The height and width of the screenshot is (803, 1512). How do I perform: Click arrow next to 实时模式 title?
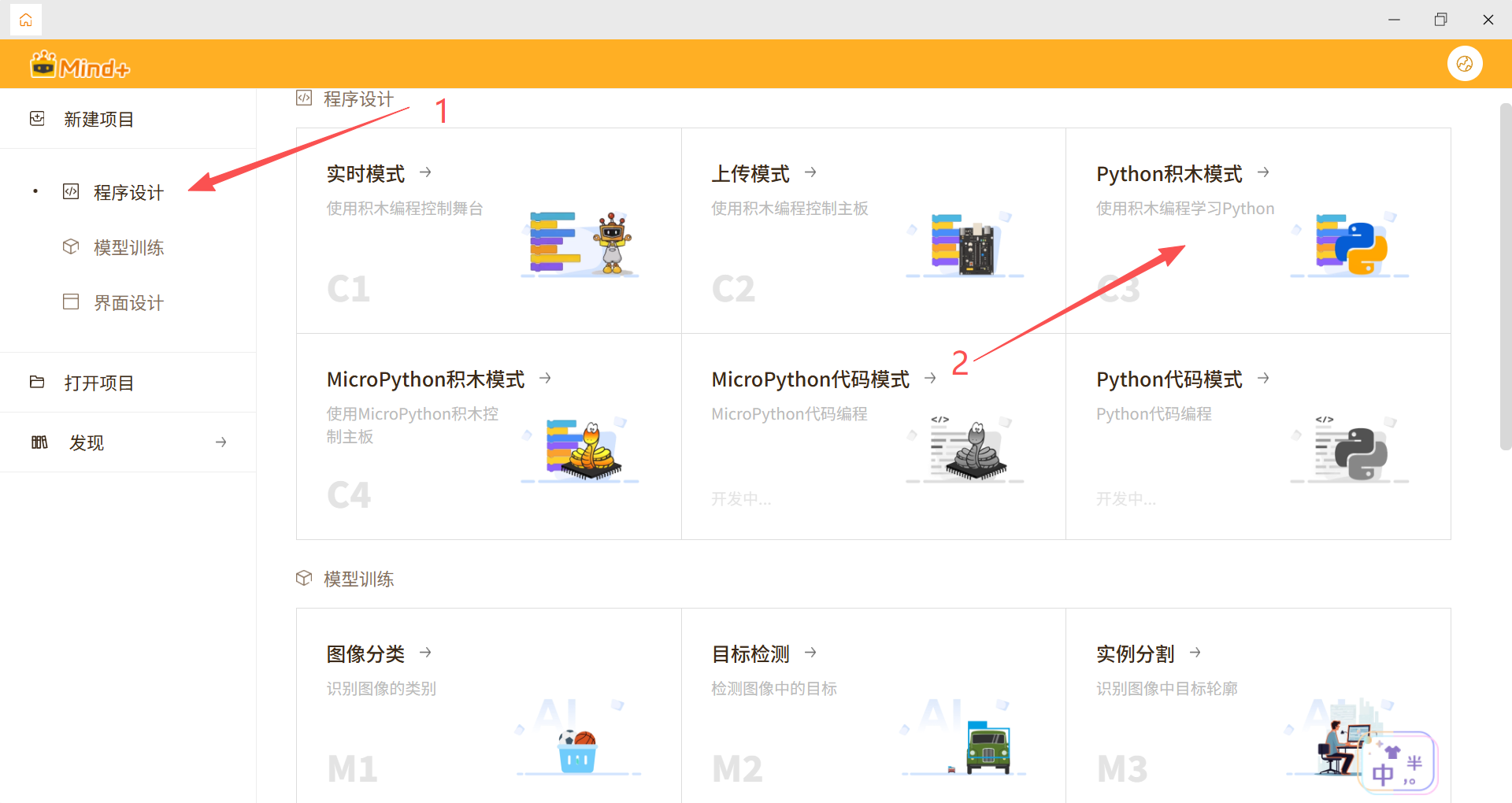coord(425,172)
